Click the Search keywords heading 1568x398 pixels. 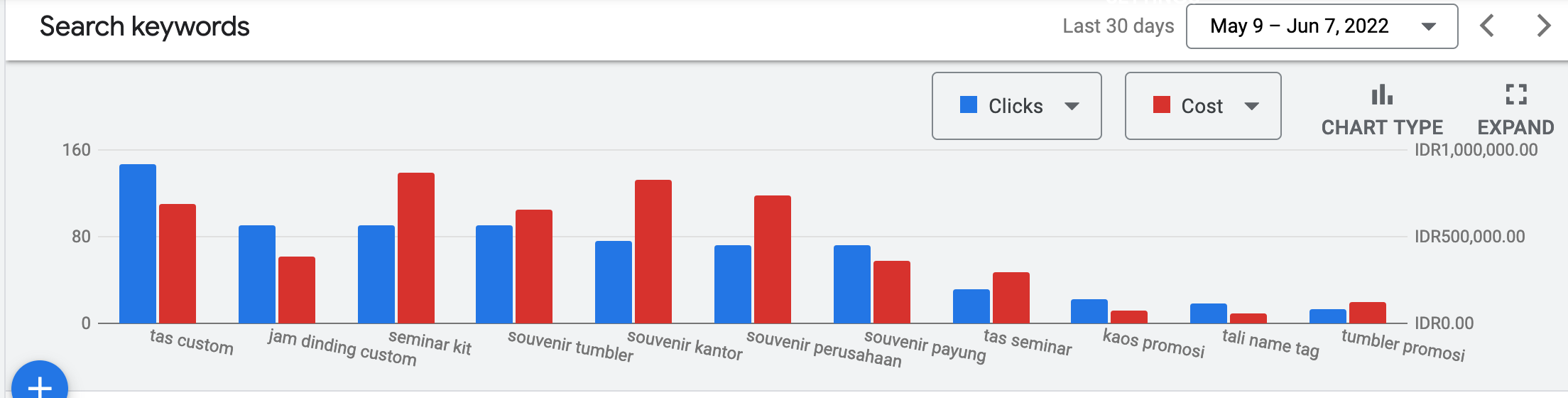click(x=145, y=26)
